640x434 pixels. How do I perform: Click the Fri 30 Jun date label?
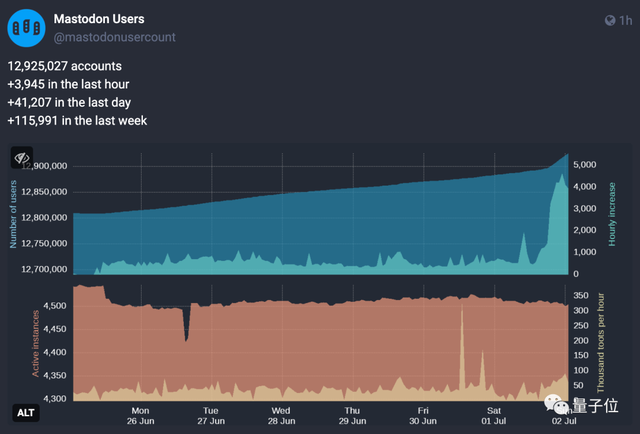(423, 415)
